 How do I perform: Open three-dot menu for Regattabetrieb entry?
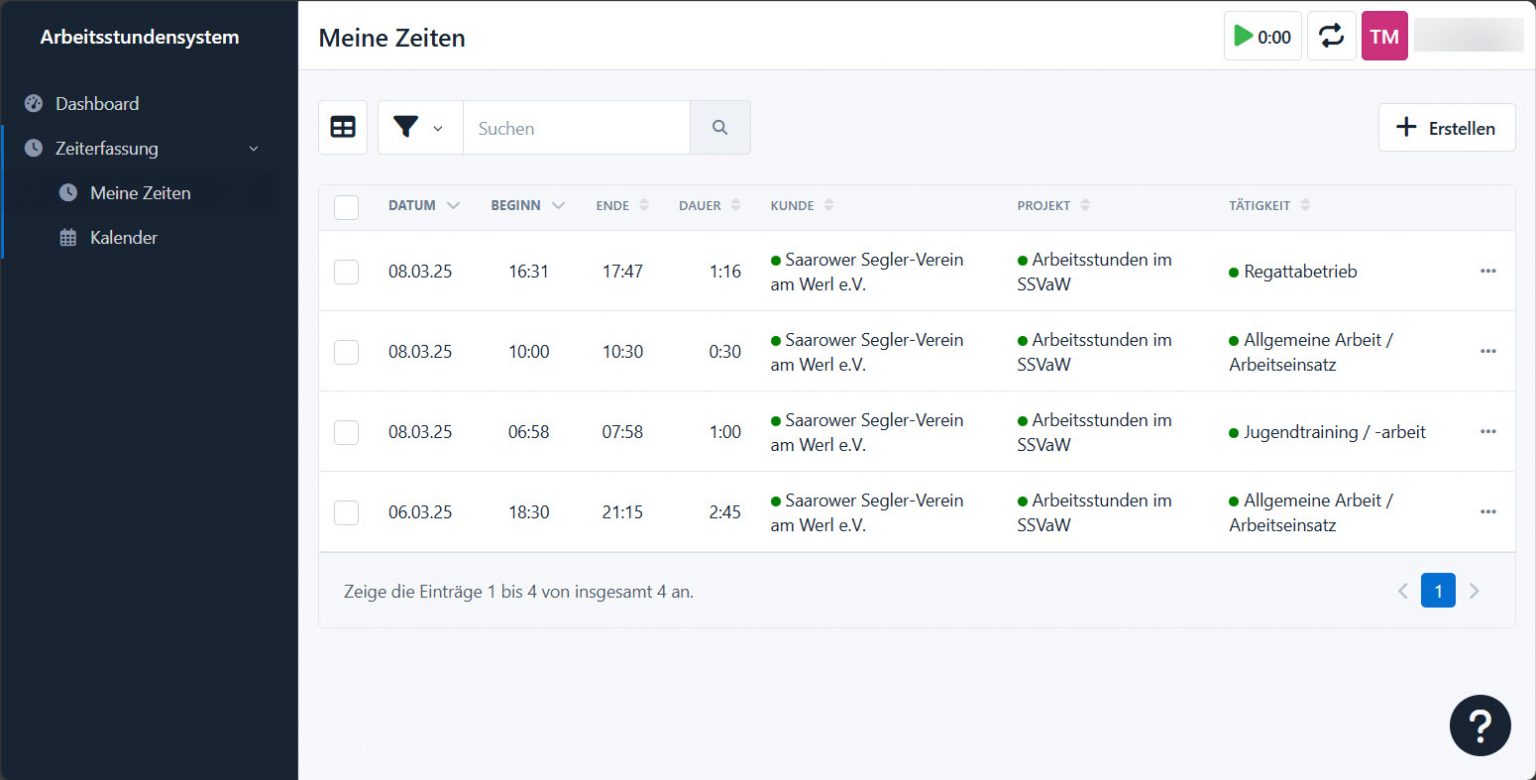[x=1488, y=271]
